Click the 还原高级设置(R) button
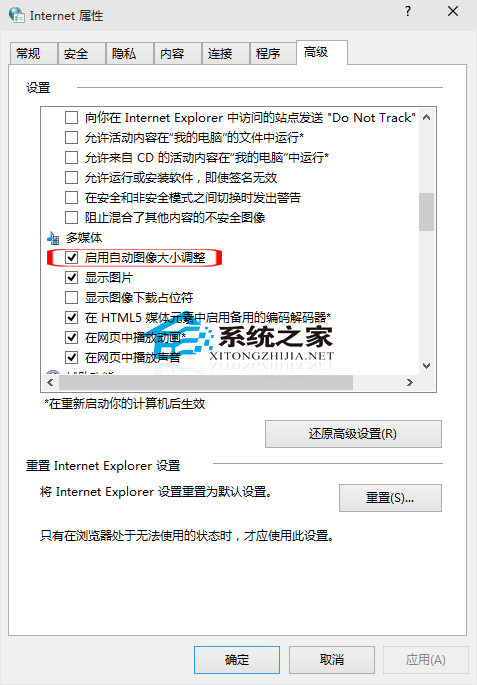Screen dimensions: 477x685 coord(353,434)
